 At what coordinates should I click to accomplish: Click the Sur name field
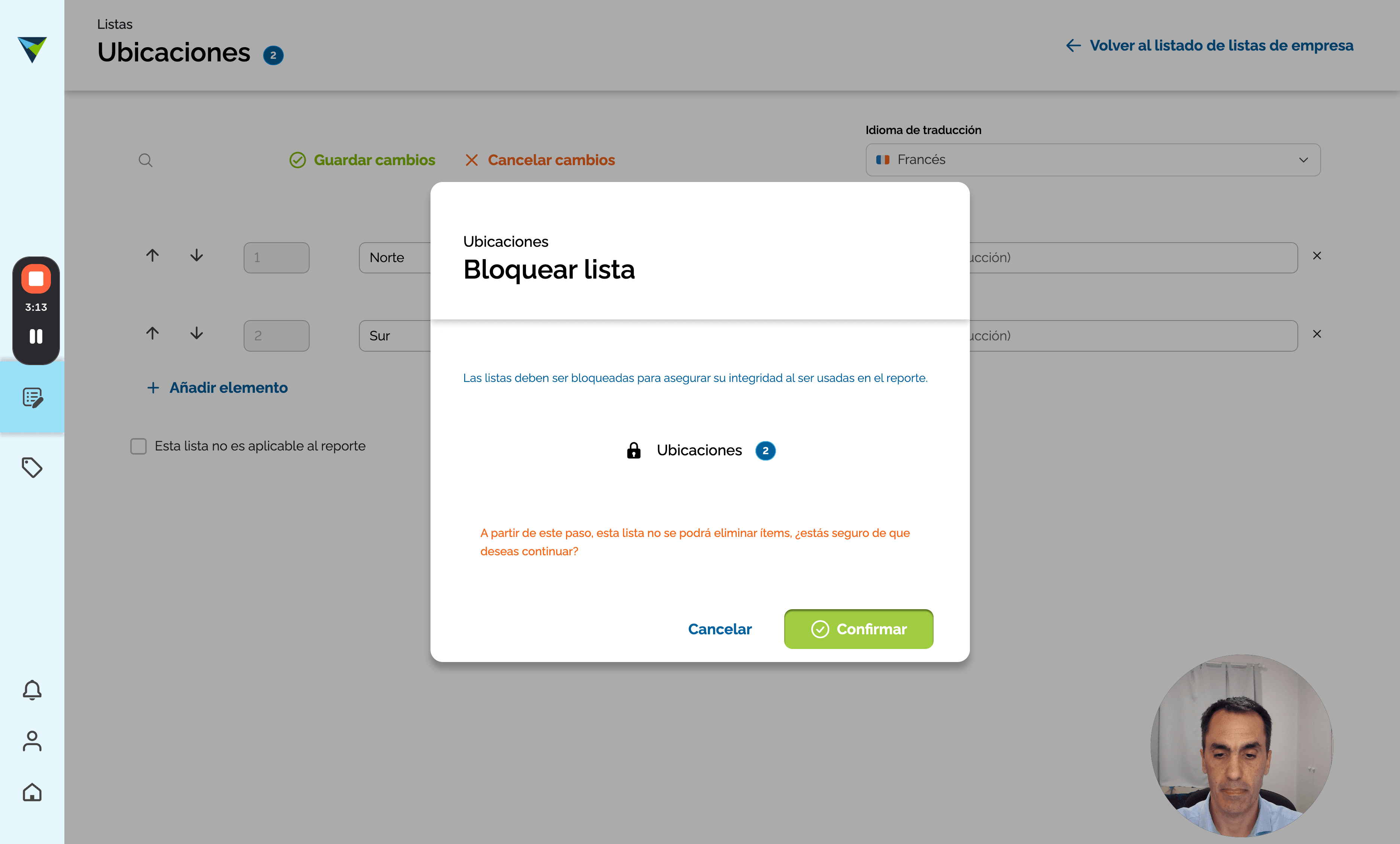tap(395, 336)
